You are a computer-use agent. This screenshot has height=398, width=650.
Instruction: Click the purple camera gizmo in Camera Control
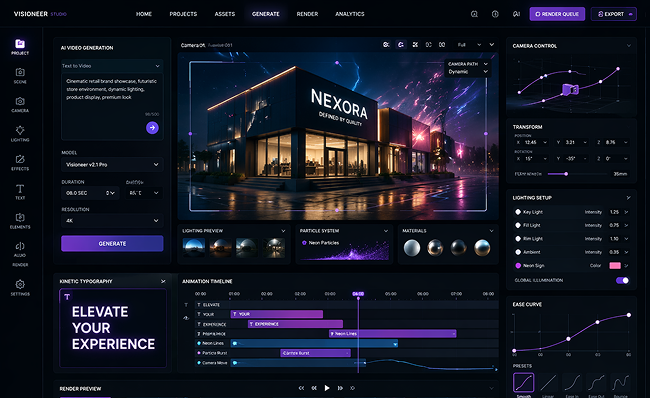pyautogui.click(x=570, y=89)
